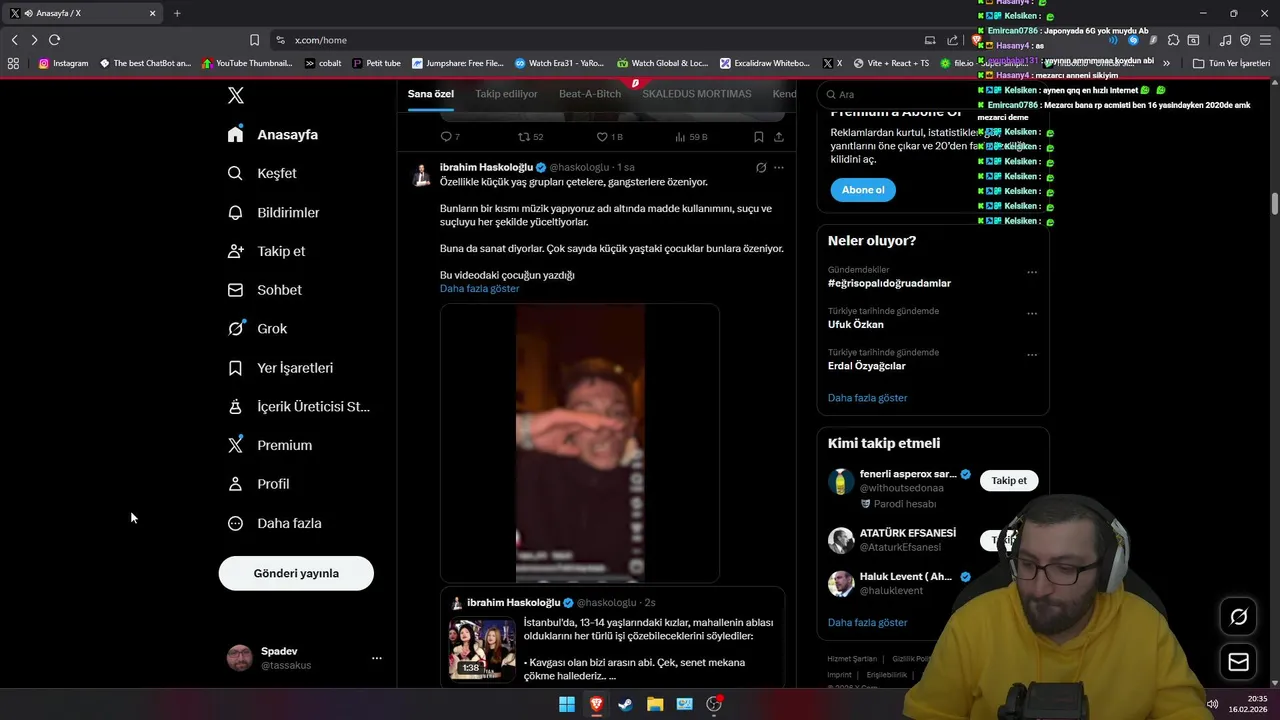Open more options for Erdal Özyağcılar trend
Image resolution: width=1280 pixels, height=720 pixels.
tap(1032, 354)
